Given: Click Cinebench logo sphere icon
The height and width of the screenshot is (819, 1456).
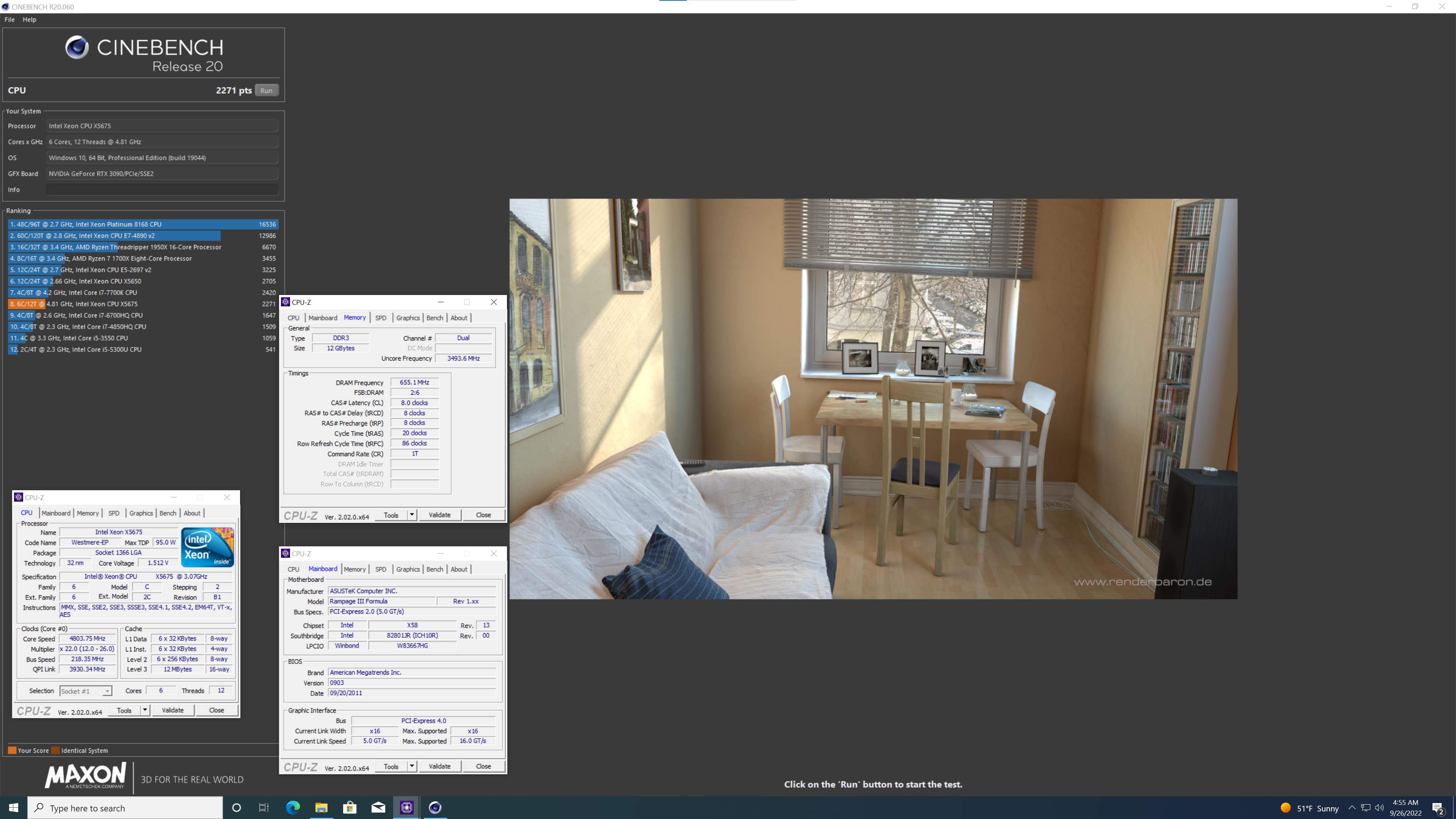Looking at the screenshot, I should [77, 47].
